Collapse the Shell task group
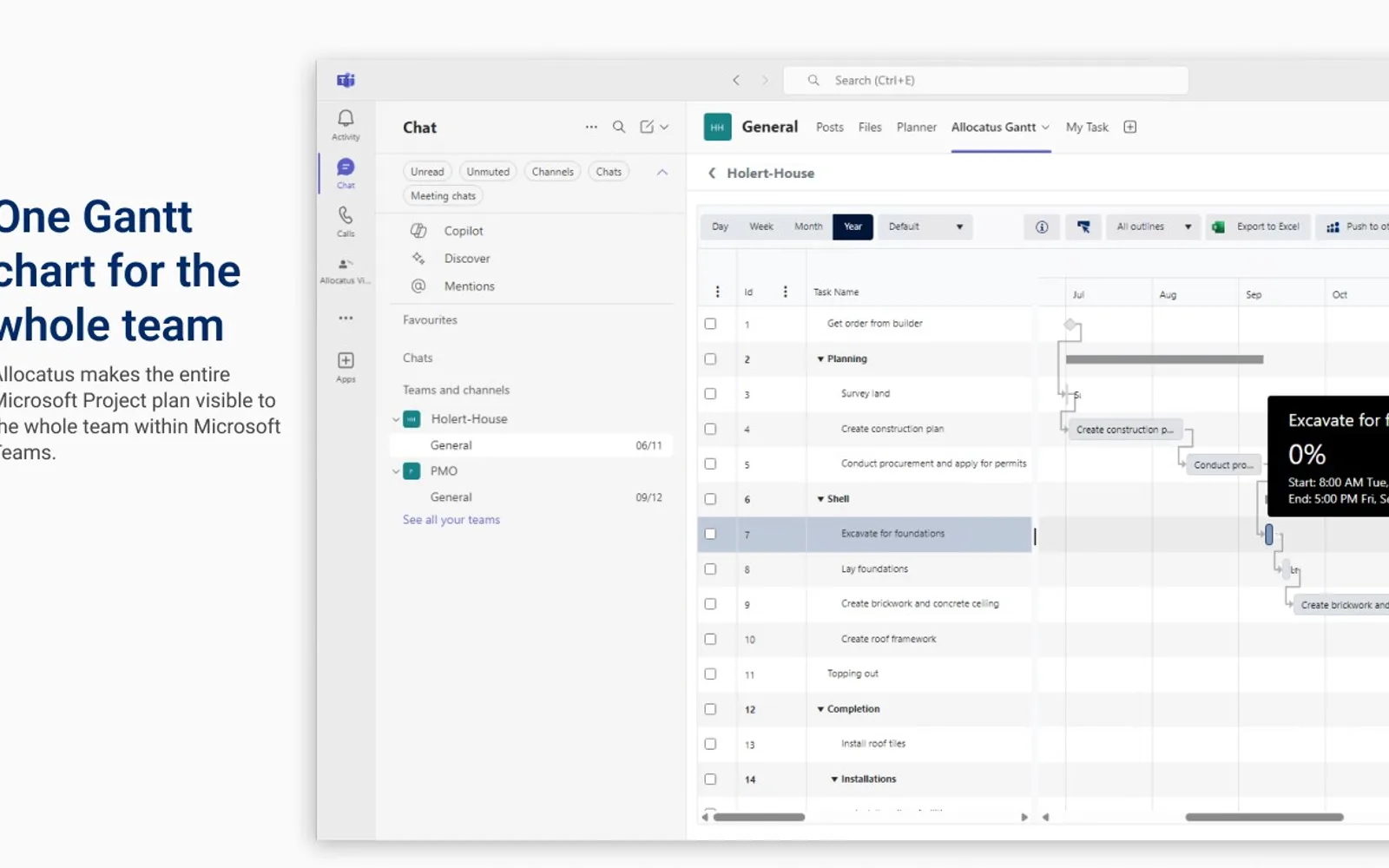1389x868 pixels. (x=820, y=499)
